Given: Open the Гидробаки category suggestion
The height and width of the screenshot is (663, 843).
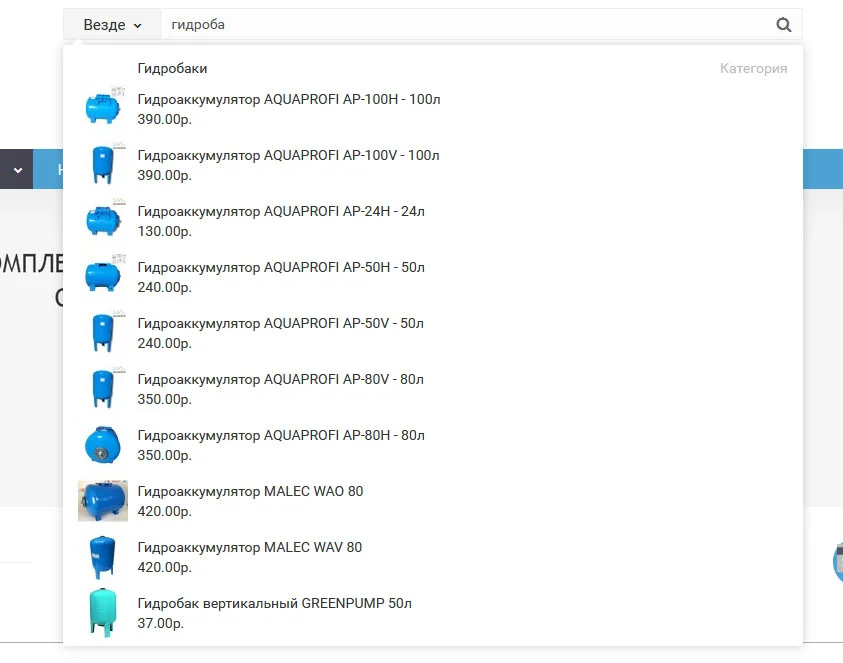Looking at the screenshot, I should [x=172, y=68].
